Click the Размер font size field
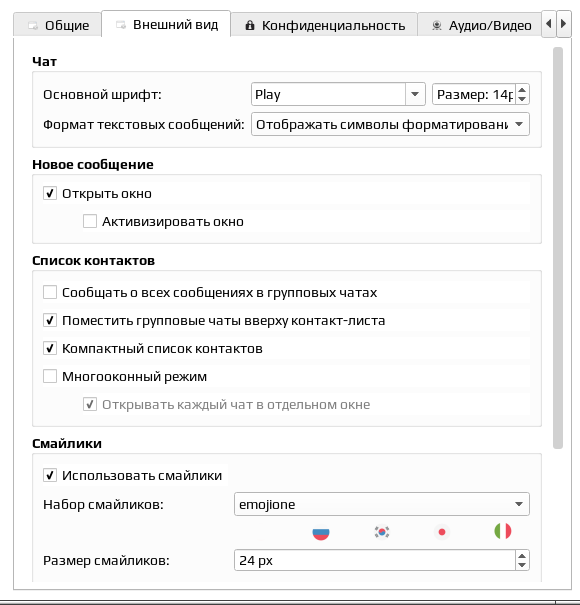Image resolution: width=580 pixels, height=605 pixels. 474,94
